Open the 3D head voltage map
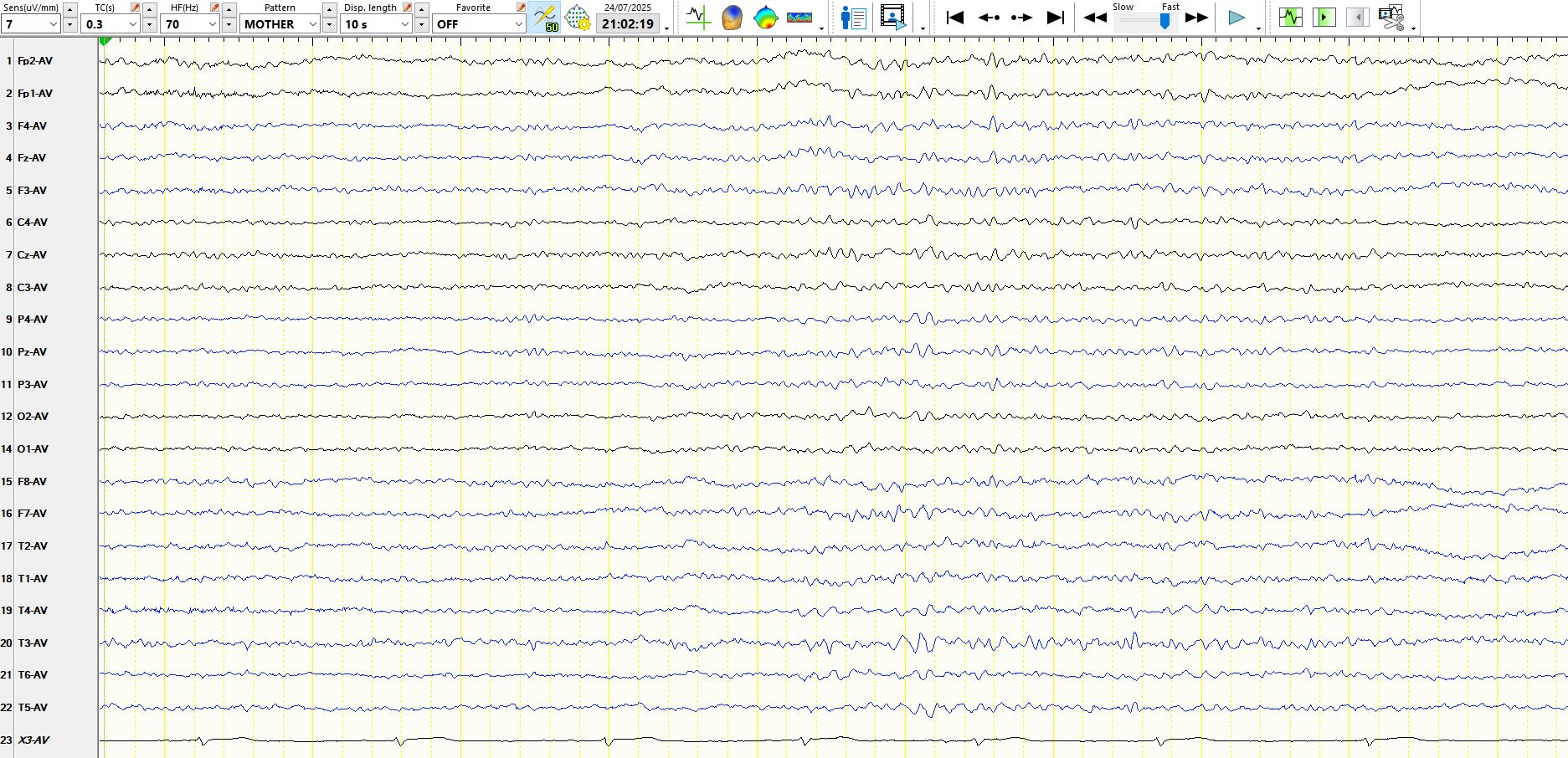Image resolution: width=1568 pixels, height=758 pixels. [x=732, y=18]
